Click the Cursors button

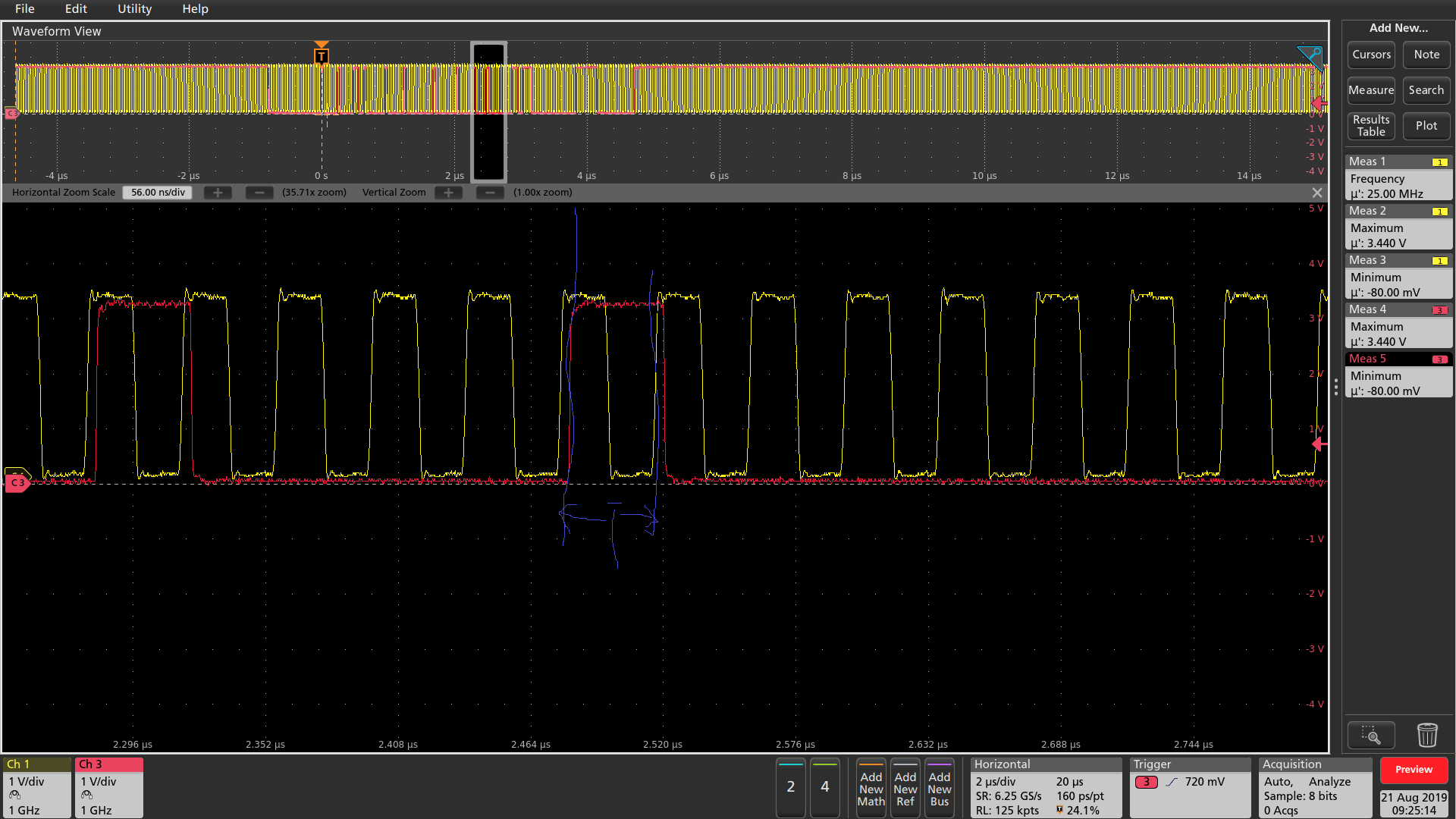coord(1371,55)
